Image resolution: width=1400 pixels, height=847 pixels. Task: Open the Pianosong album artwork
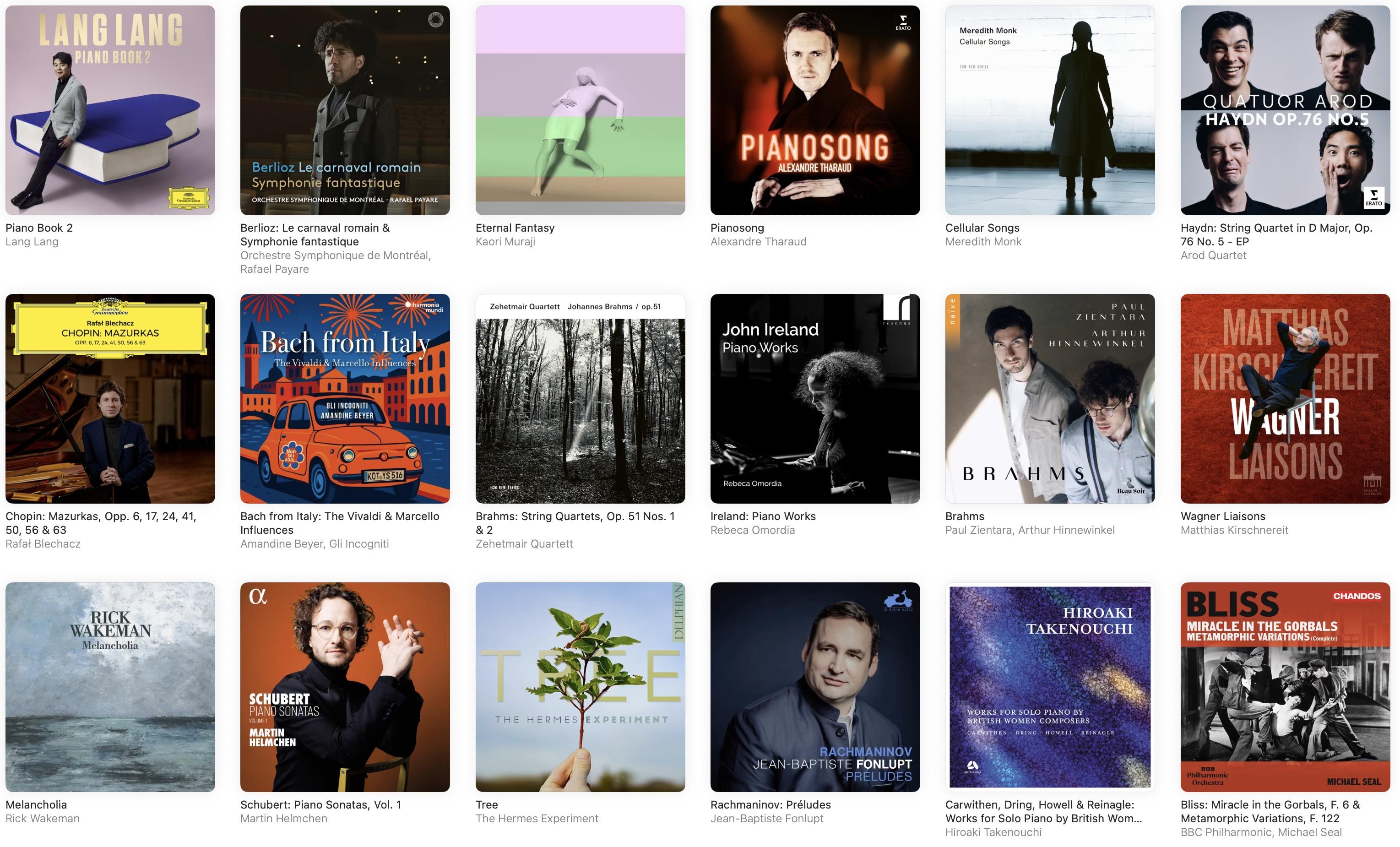tap(815, 110)
